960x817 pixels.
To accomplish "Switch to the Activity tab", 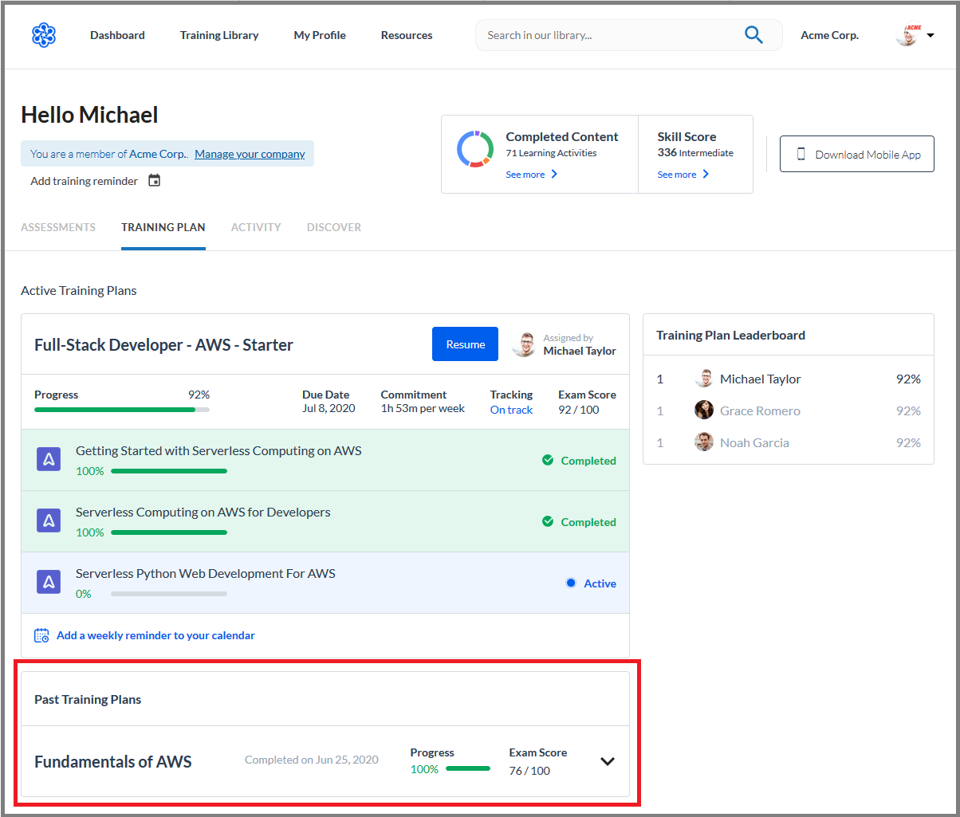I will coord(256,227).
